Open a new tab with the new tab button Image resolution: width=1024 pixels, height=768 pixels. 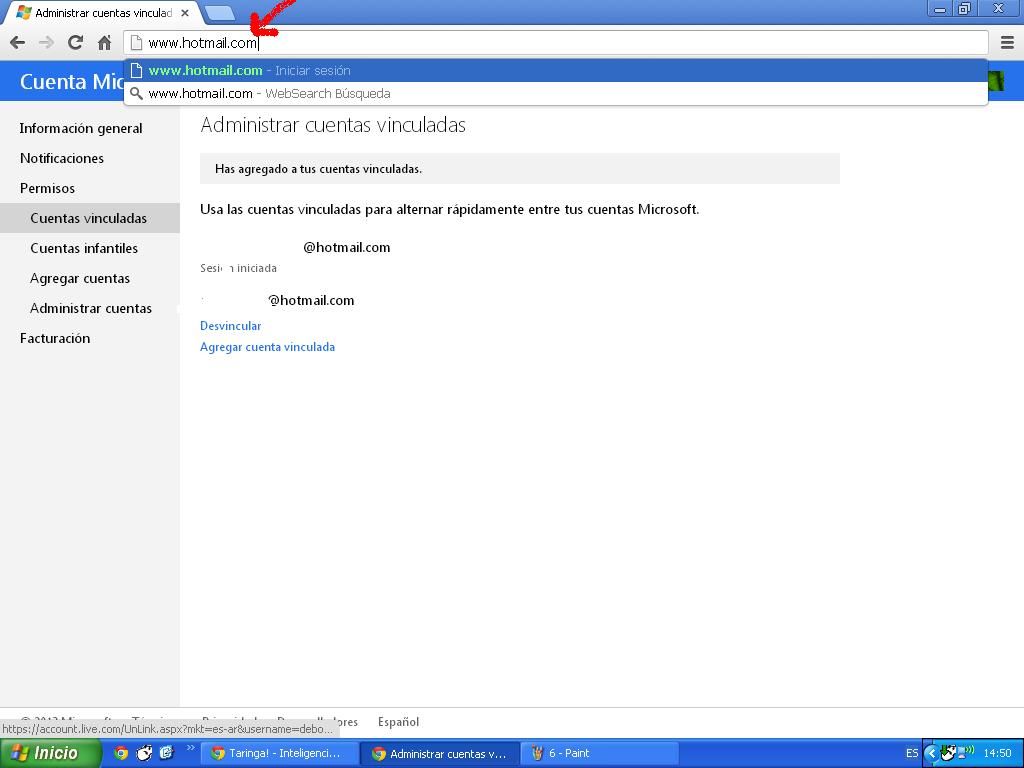pyautogui.click(x=219, y=13)
